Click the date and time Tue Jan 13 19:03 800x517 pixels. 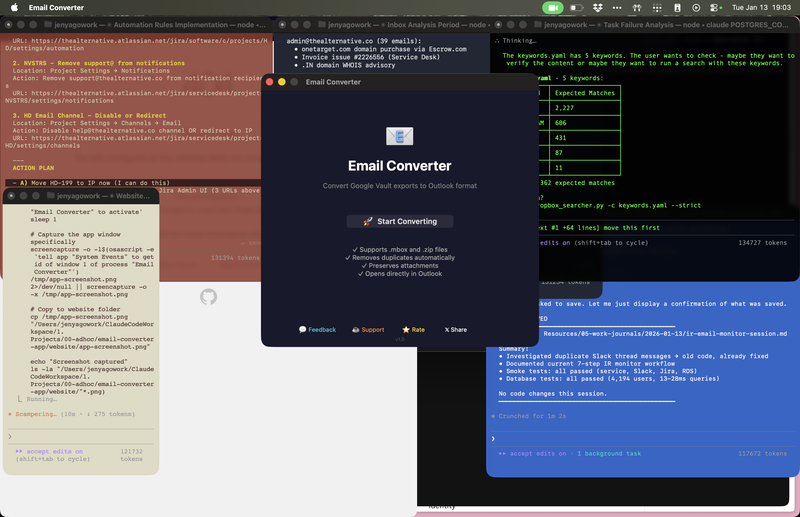coord(761,8)
